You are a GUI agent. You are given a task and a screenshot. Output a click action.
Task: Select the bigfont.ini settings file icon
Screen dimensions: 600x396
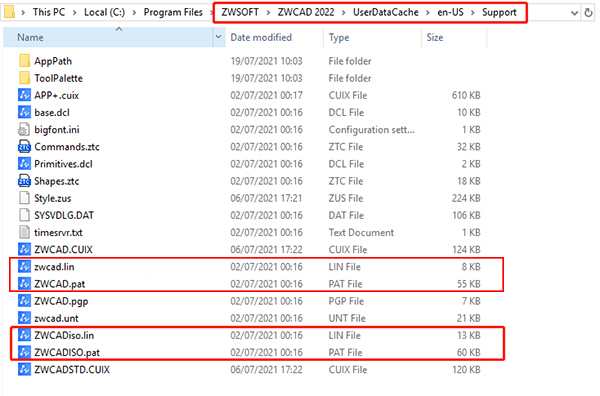tap(24, 129)
